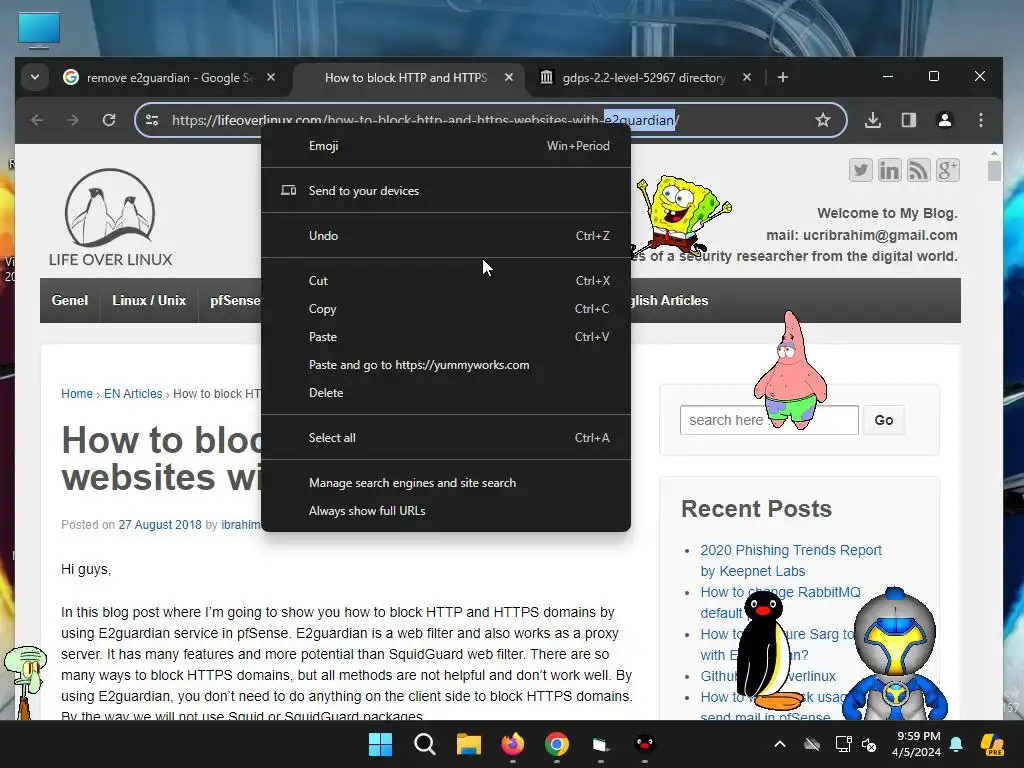Open the blog's RSS feed icon

[x=918, y=170]
